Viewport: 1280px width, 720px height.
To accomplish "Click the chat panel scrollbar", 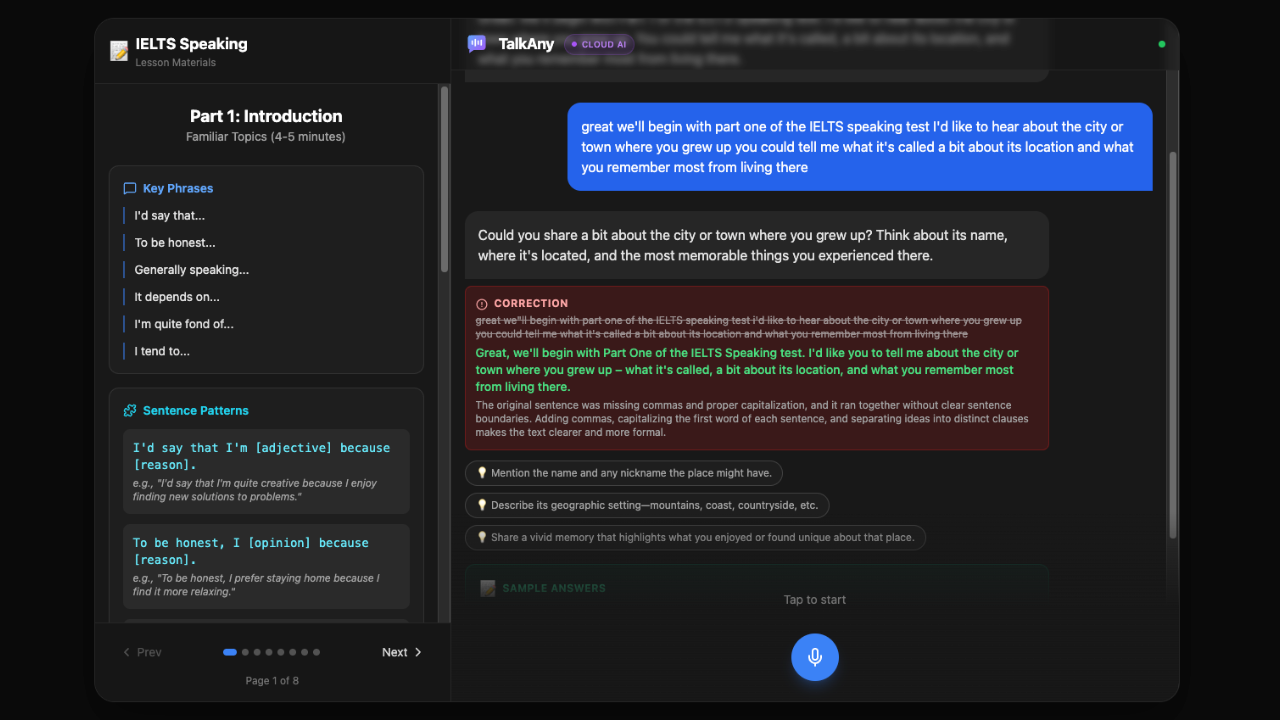I will click(1173, 340).
